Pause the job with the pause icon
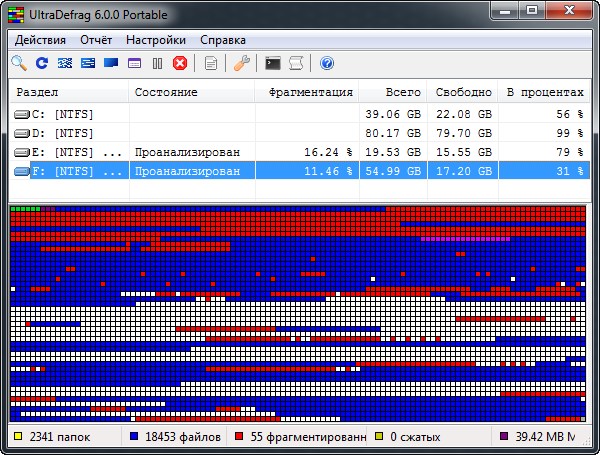 pyautogui.click(x=157, y=63)
